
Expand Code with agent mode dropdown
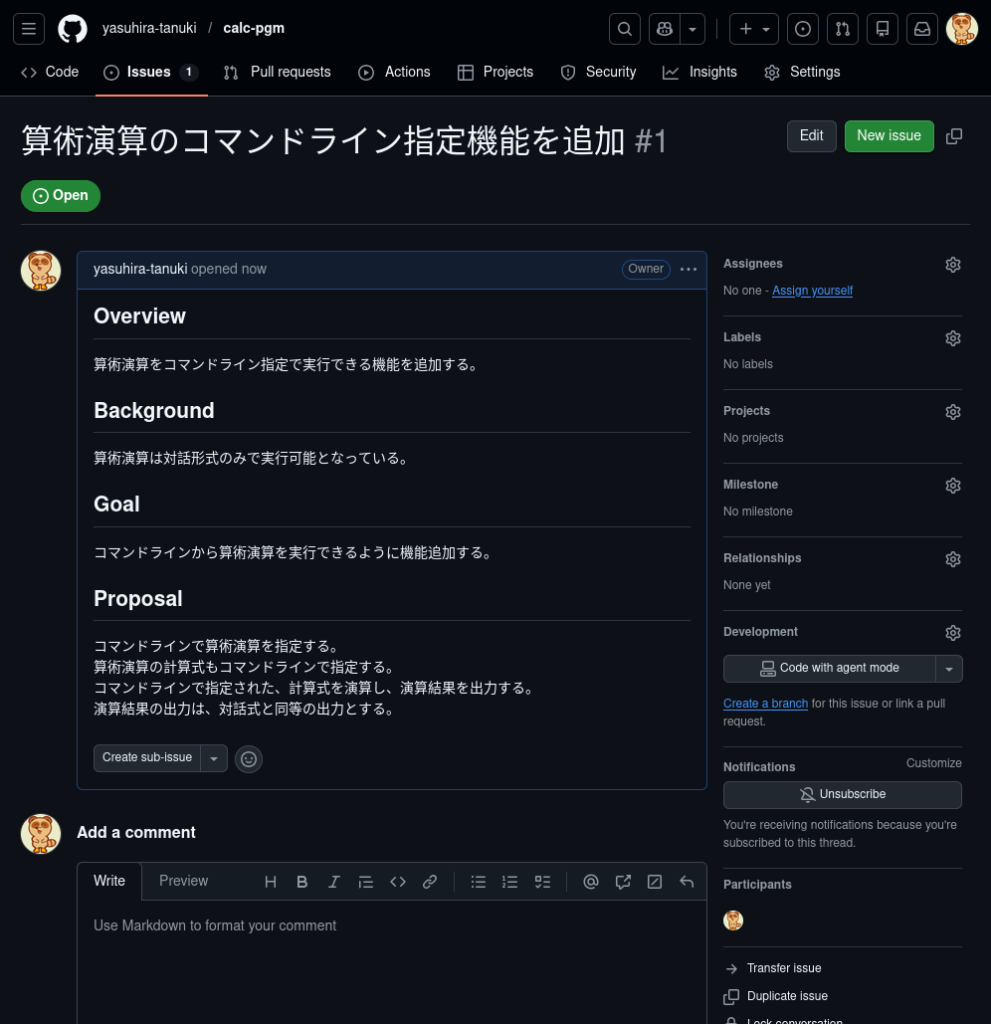click(949, 669)
